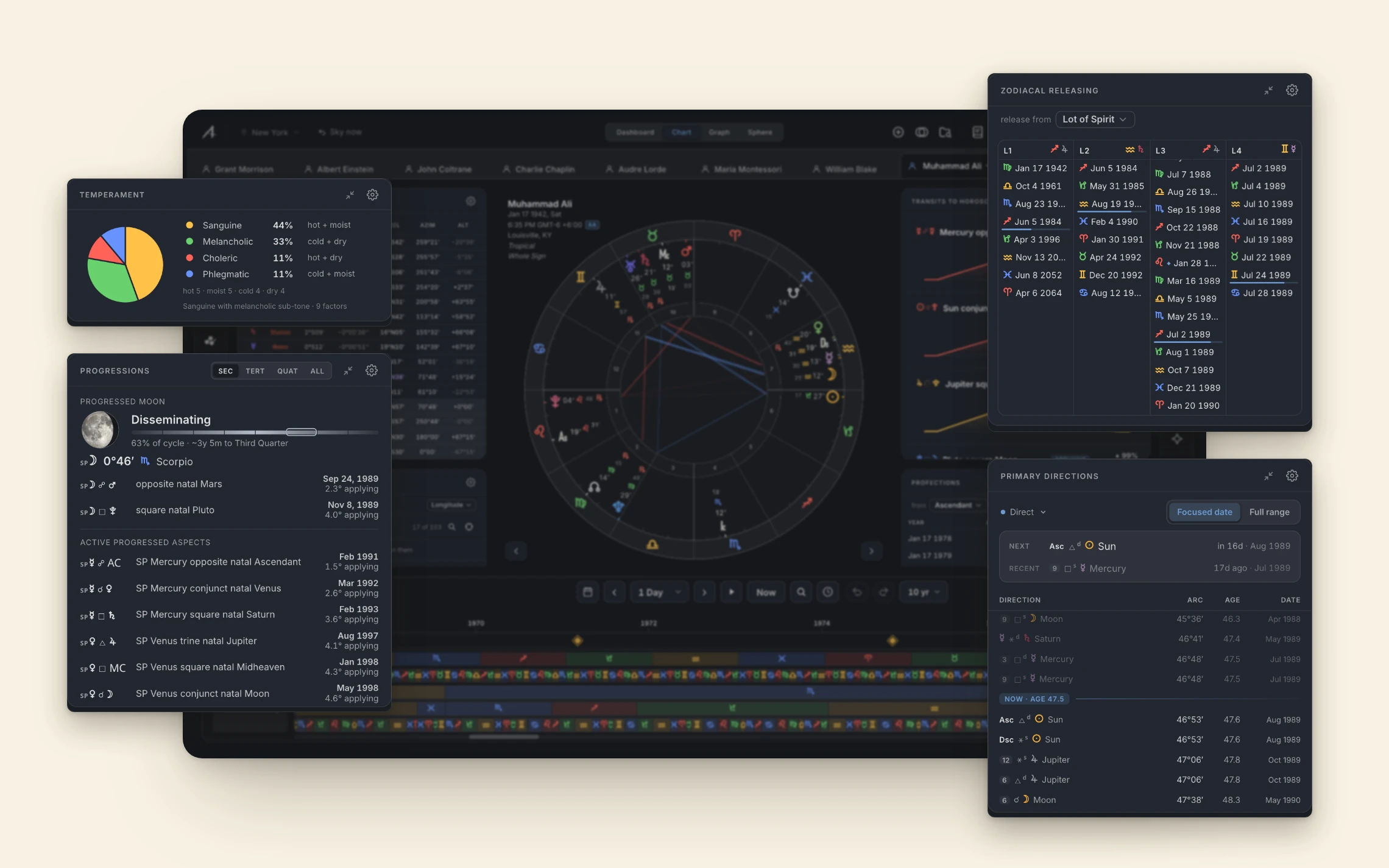Click the search icon in timeline toolbar
This screenshot has height=868, width=1389.
point(801,592)
